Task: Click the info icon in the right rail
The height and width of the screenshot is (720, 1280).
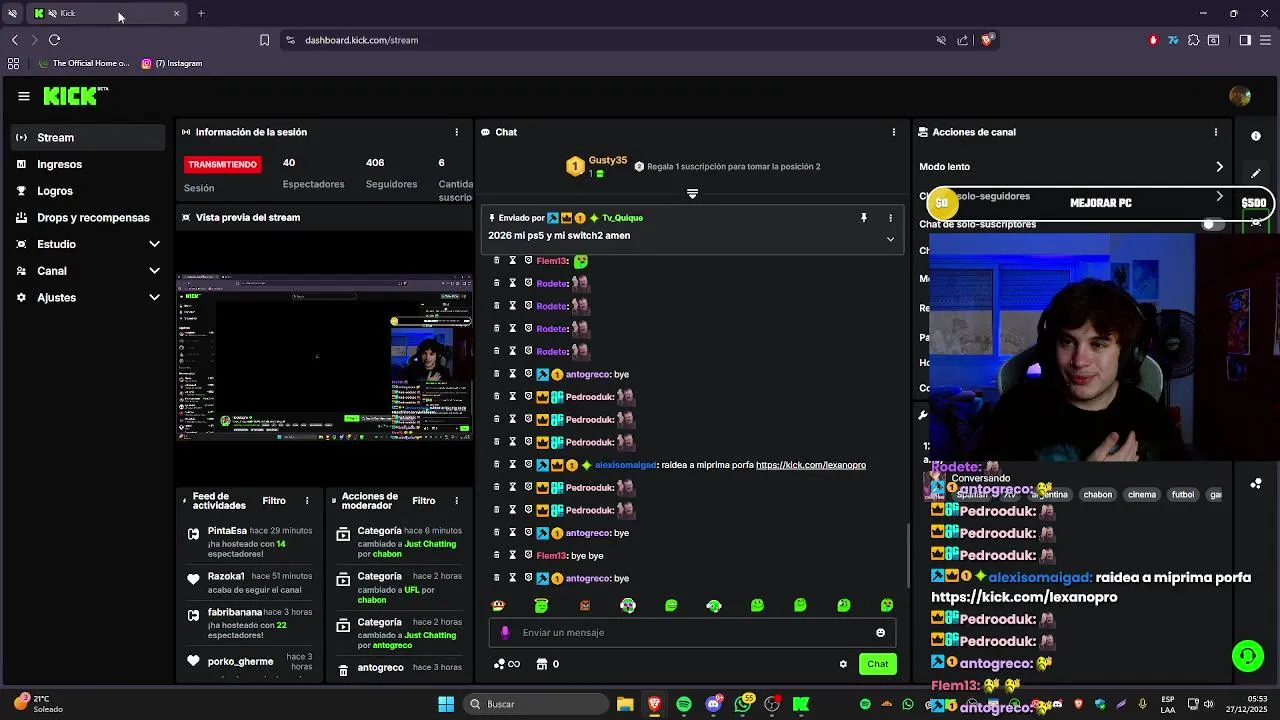Action: pos(1256,136)
